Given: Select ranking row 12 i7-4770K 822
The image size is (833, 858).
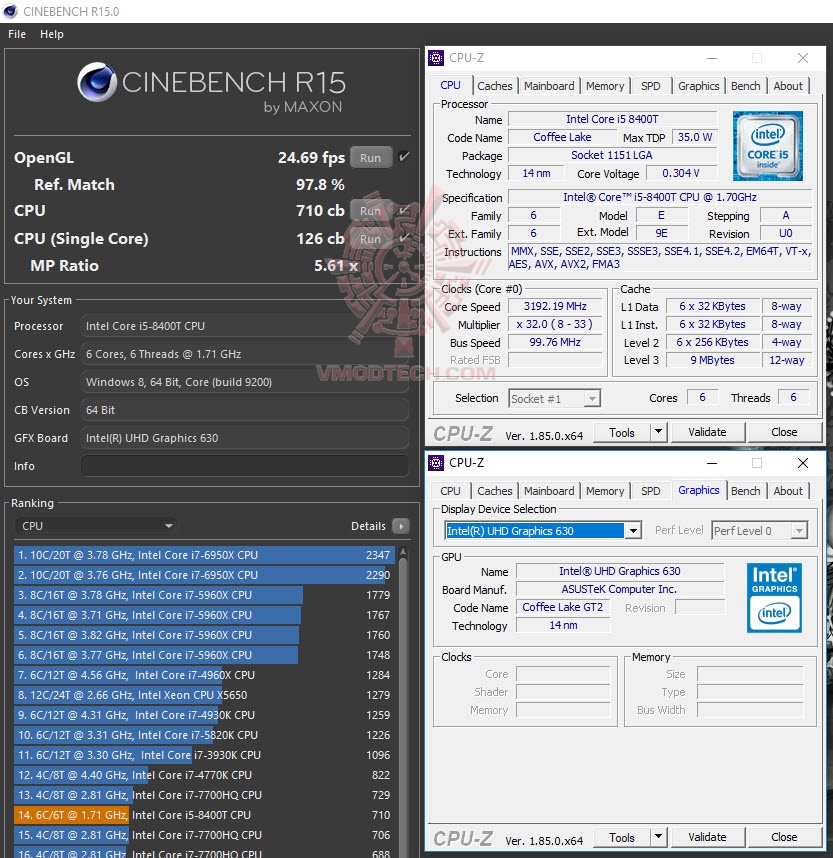Looking at the screenshot, I should coord(204,775).
